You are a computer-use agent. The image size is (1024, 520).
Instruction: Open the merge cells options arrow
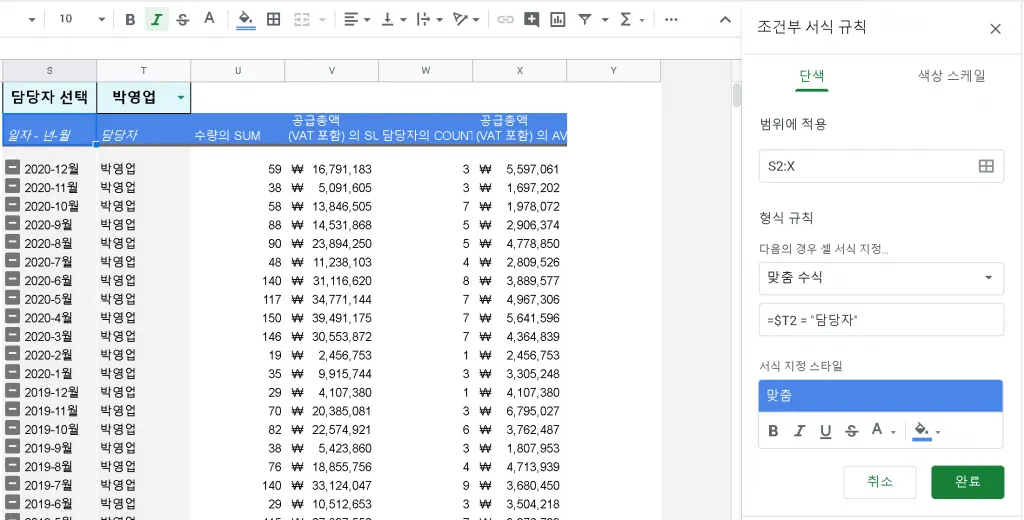pos(322,20)
